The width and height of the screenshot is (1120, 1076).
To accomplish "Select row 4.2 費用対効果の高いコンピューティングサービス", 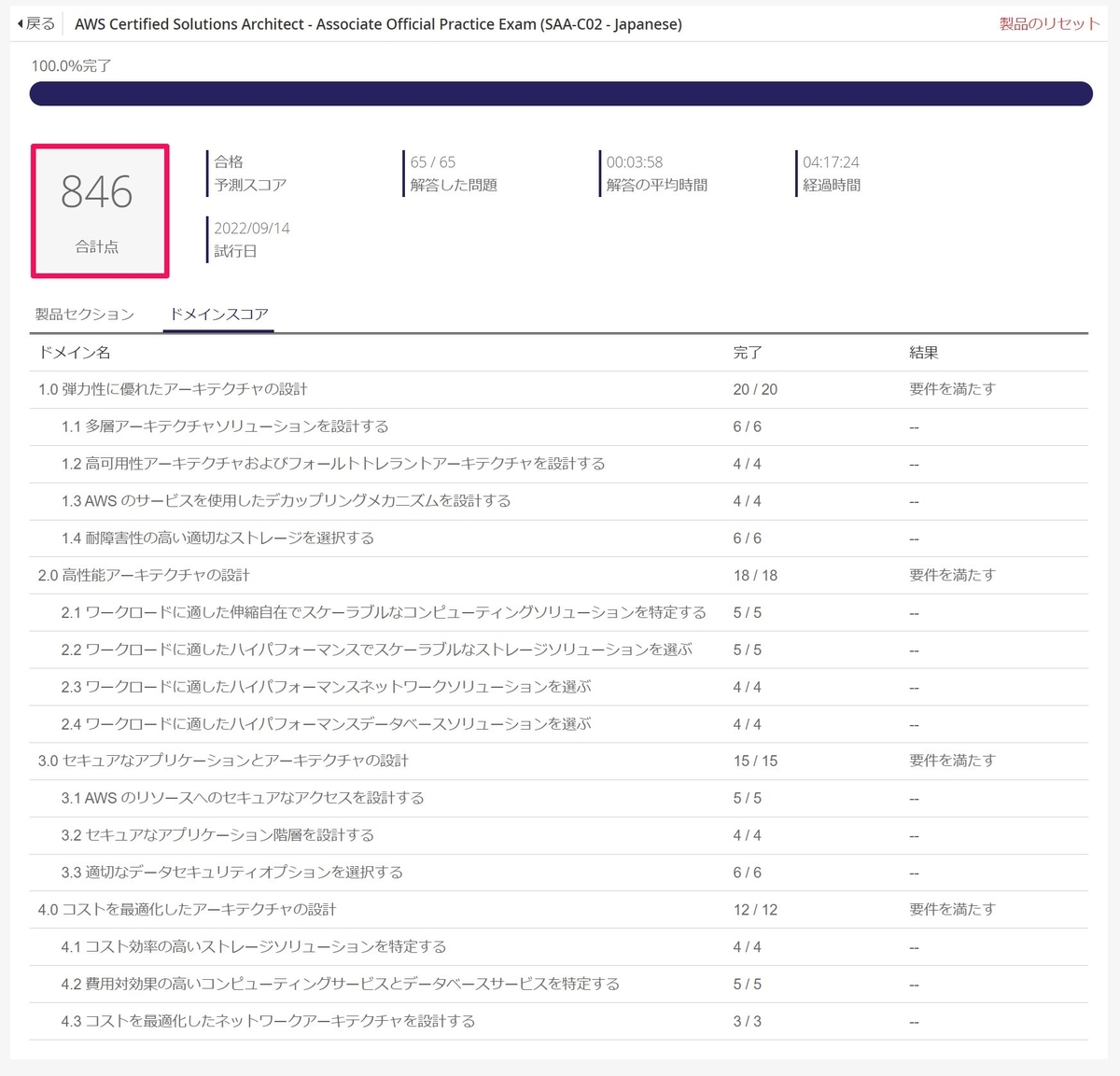I will 559,984.
